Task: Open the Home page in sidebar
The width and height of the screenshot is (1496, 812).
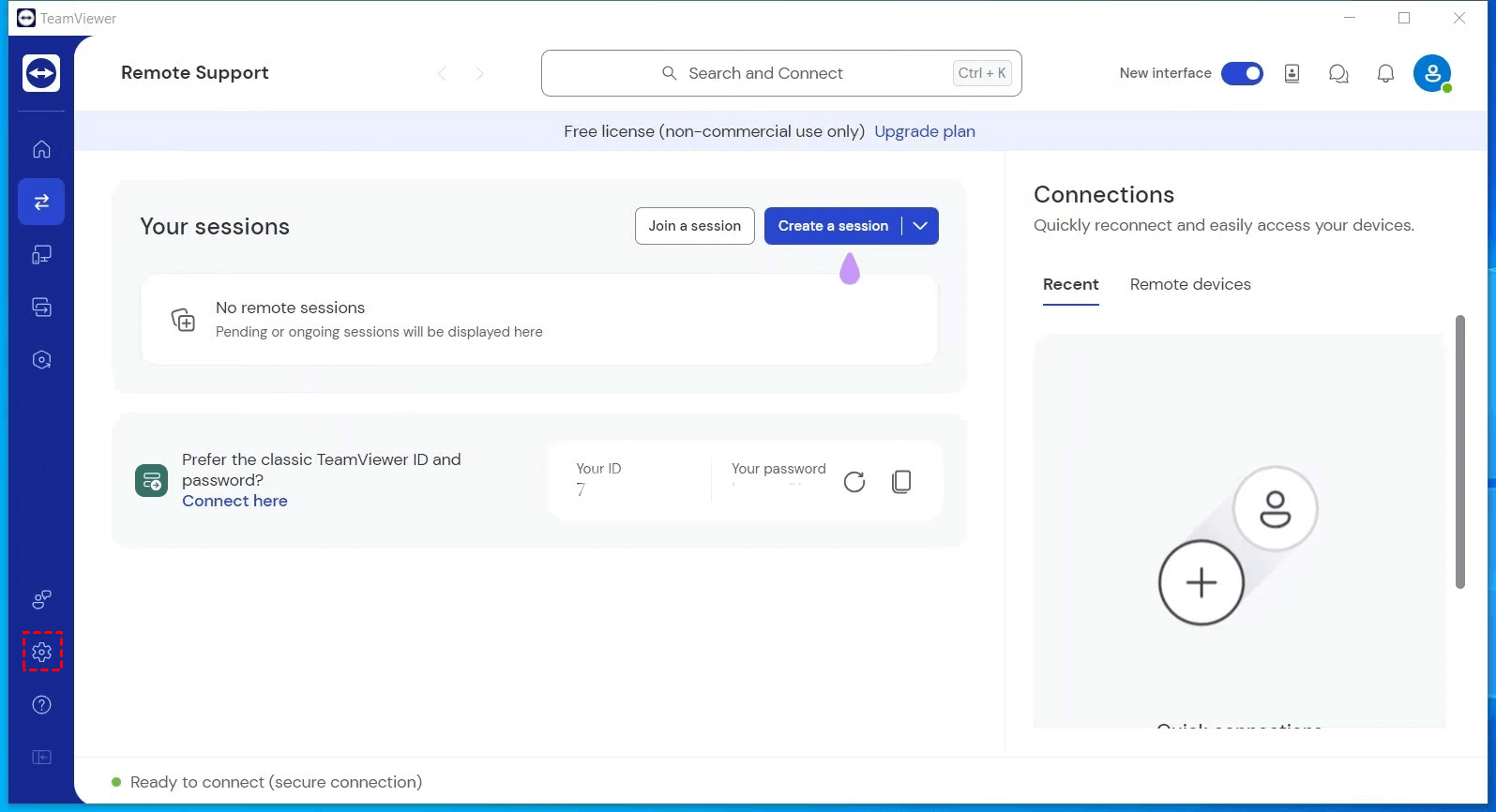Action: [41, 149]
